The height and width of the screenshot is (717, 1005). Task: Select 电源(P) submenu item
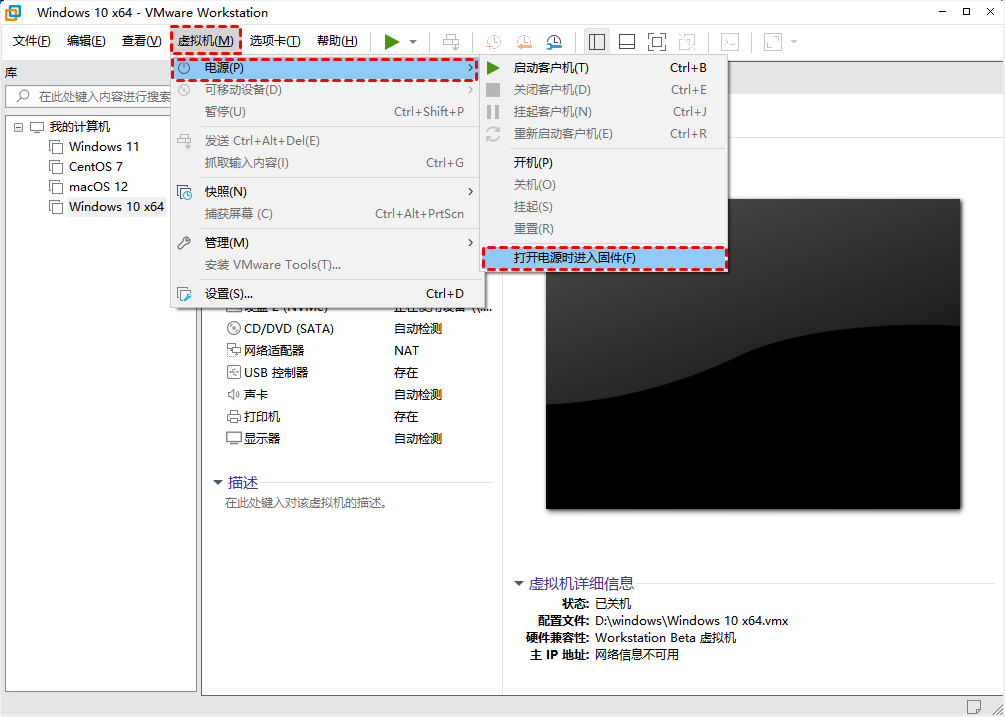[325, 68]
